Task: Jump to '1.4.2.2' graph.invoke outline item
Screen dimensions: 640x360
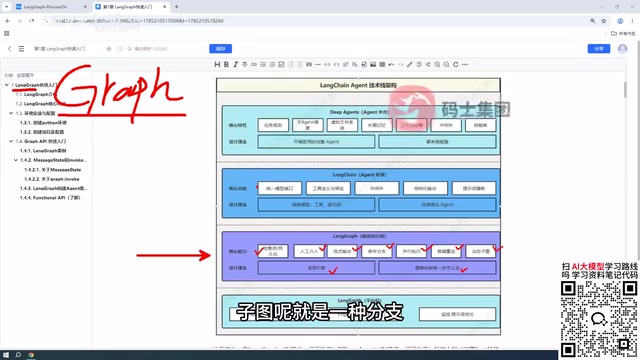Action: coord(52,179)
